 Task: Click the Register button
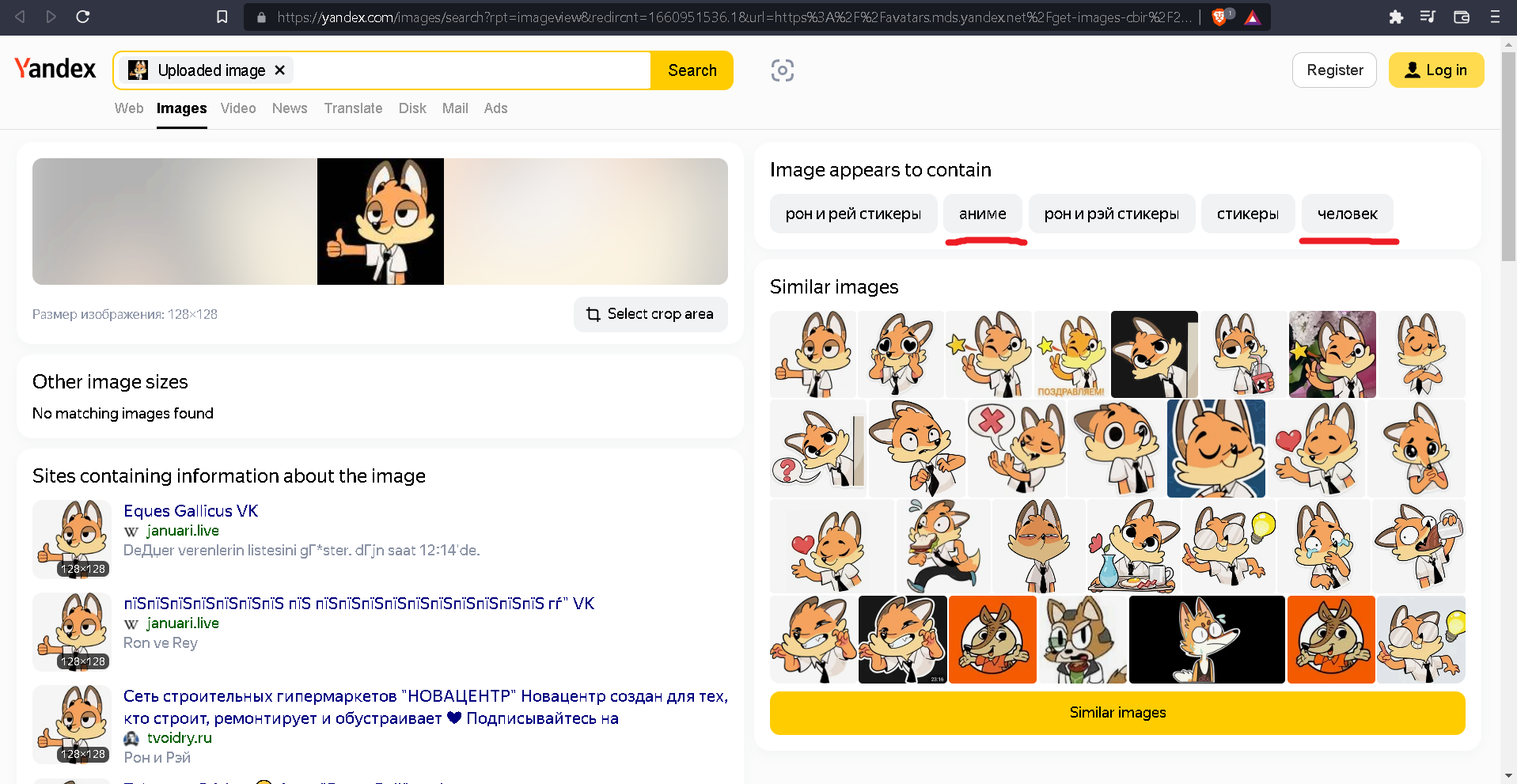point(1335,70)
